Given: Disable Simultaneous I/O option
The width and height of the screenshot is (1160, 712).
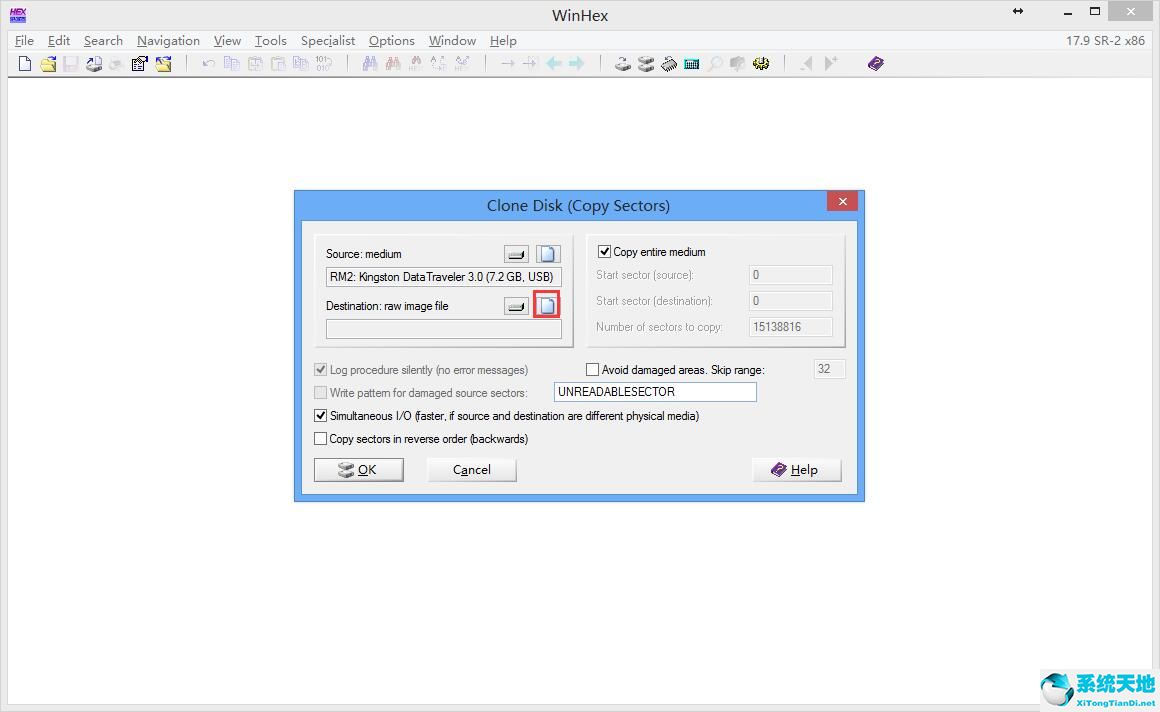Looking at the screenshot, I should [321, 416].
